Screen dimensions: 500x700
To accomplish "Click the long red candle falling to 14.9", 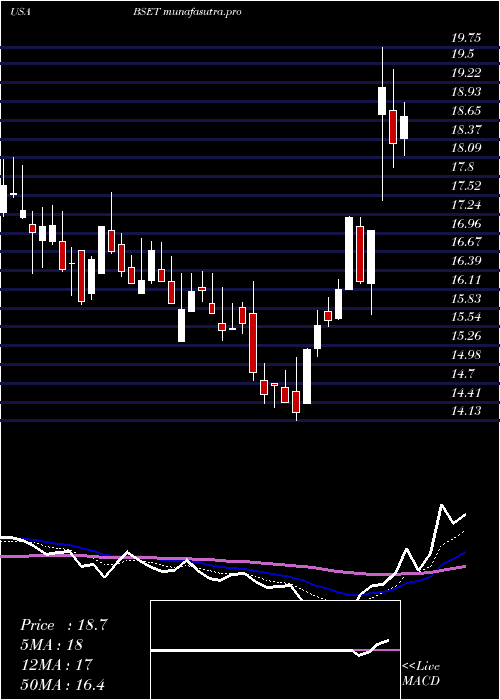I will click(x=253, y=331).
